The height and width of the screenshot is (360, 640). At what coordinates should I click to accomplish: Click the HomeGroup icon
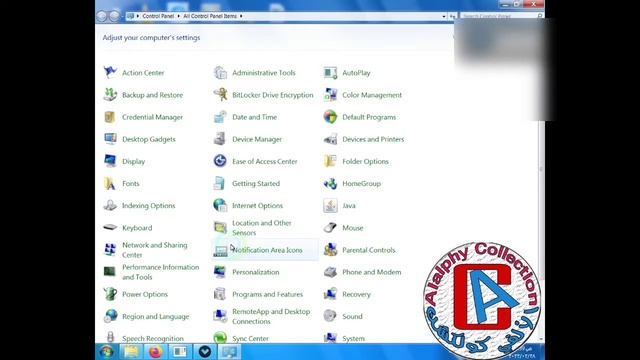pos(331,184)
